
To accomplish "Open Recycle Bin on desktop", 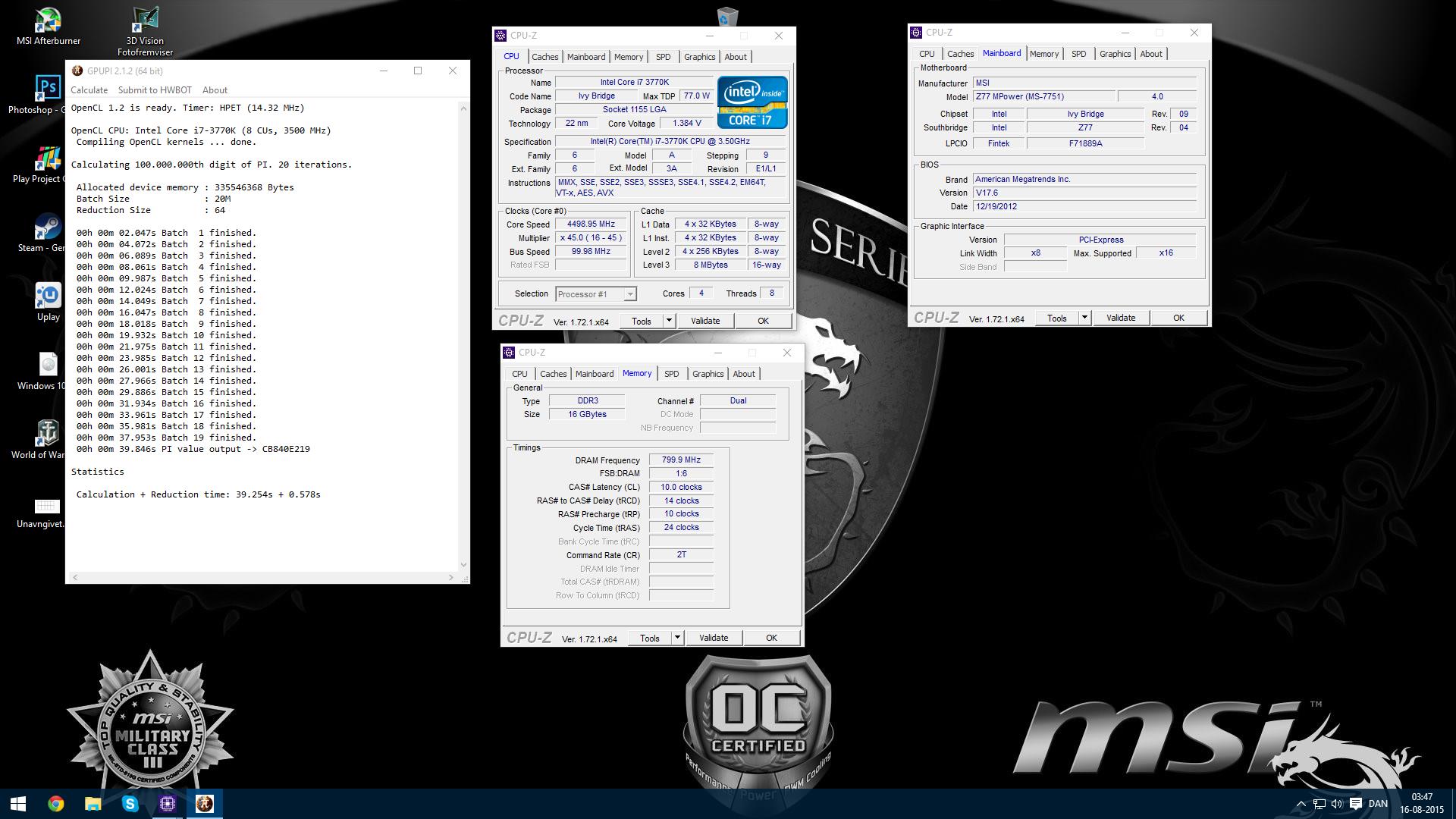I will 726,17.
